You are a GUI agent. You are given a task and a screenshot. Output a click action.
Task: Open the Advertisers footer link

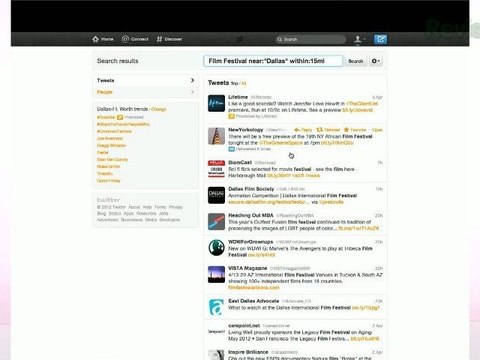point(108,220)
